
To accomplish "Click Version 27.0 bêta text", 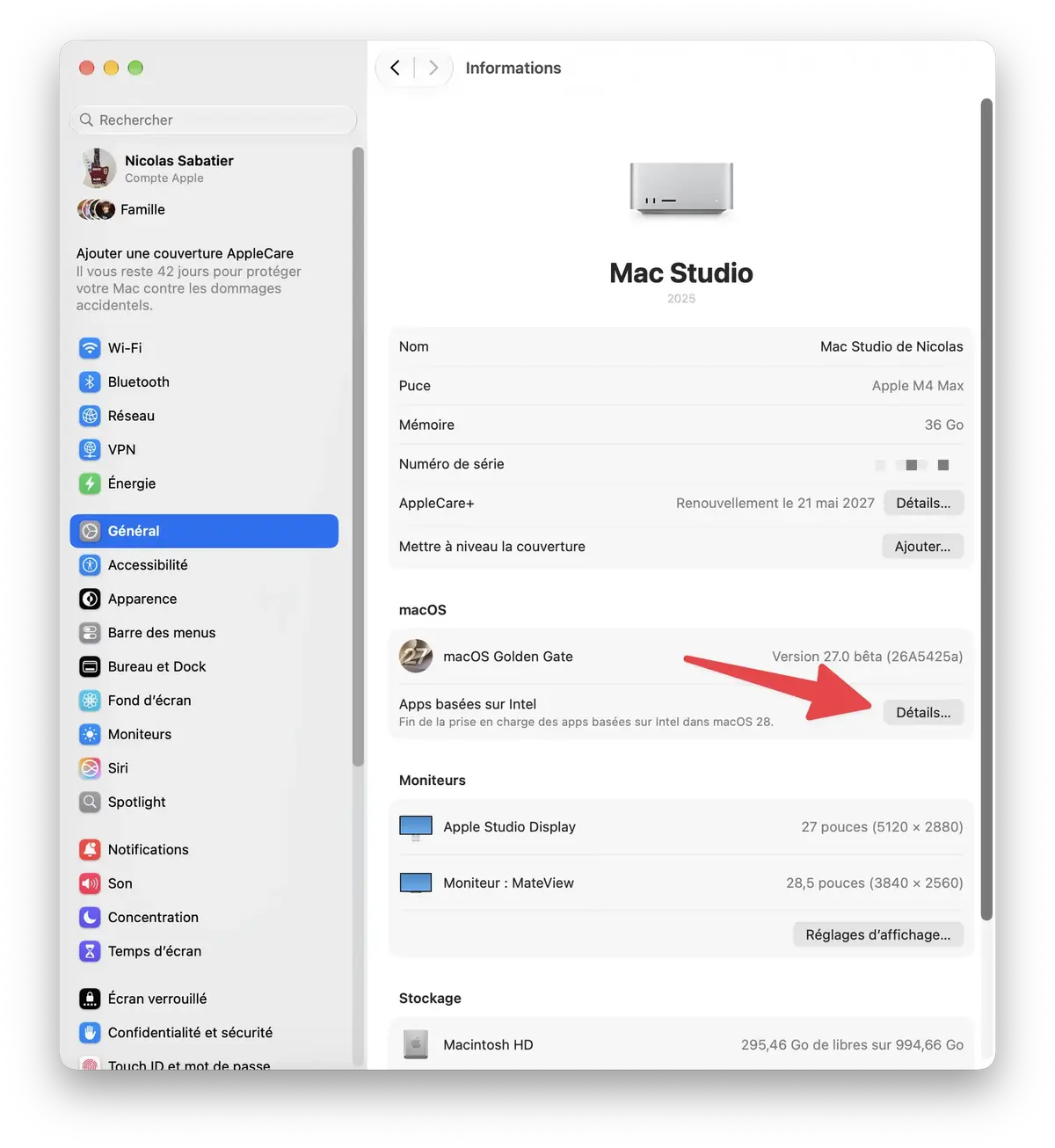I will click(x=867, y=657).
